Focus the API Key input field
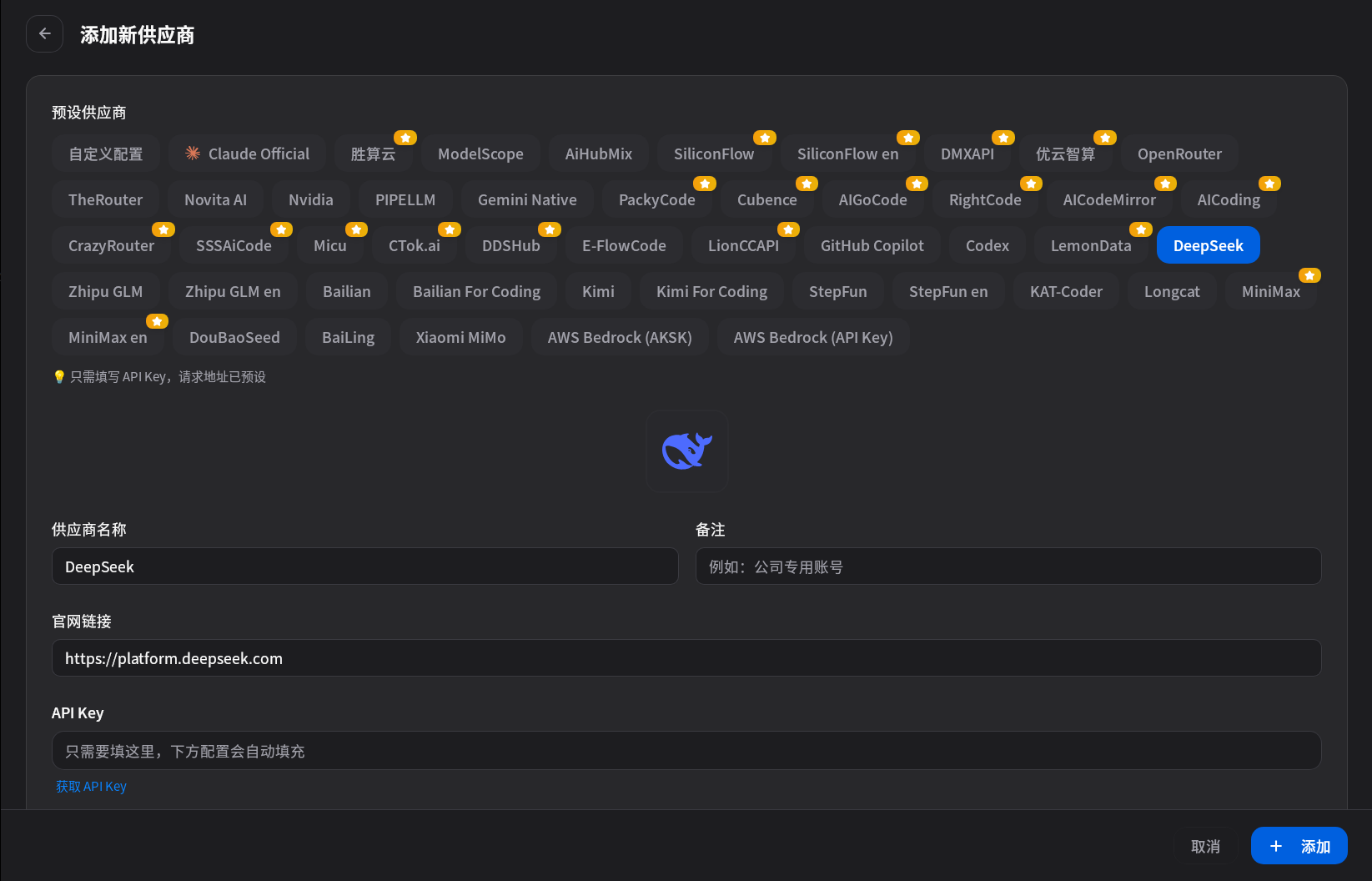 [x=686, y=751]
